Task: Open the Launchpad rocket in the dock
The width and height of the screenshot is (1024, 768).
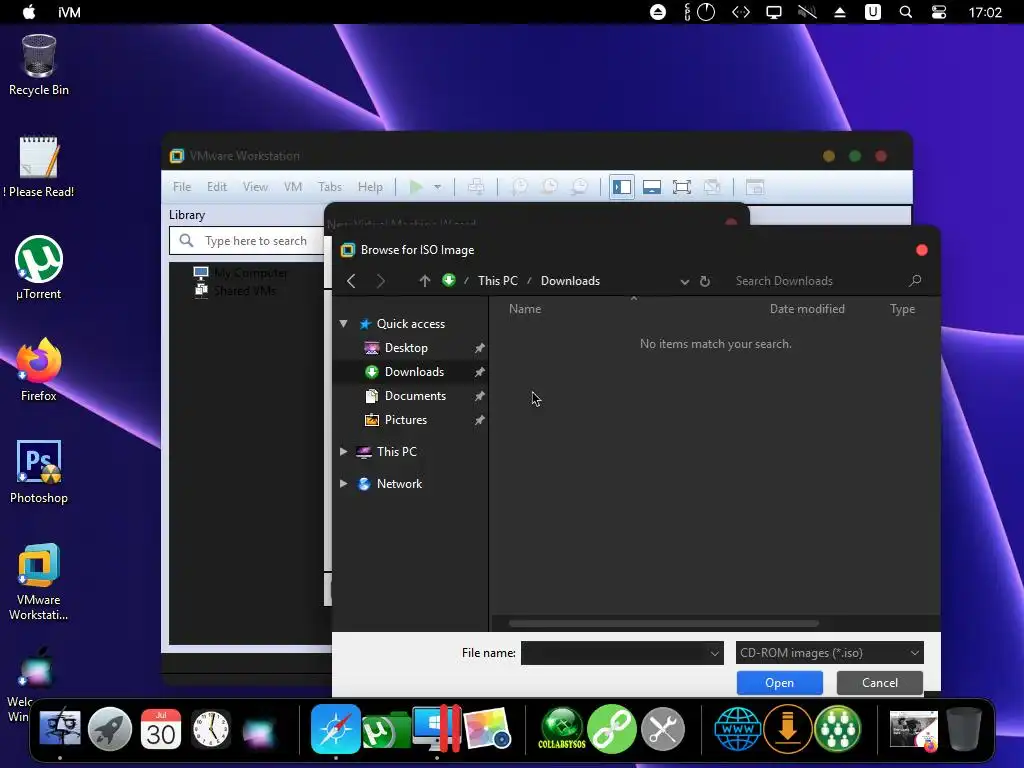Action: click(x=110, y=729)
